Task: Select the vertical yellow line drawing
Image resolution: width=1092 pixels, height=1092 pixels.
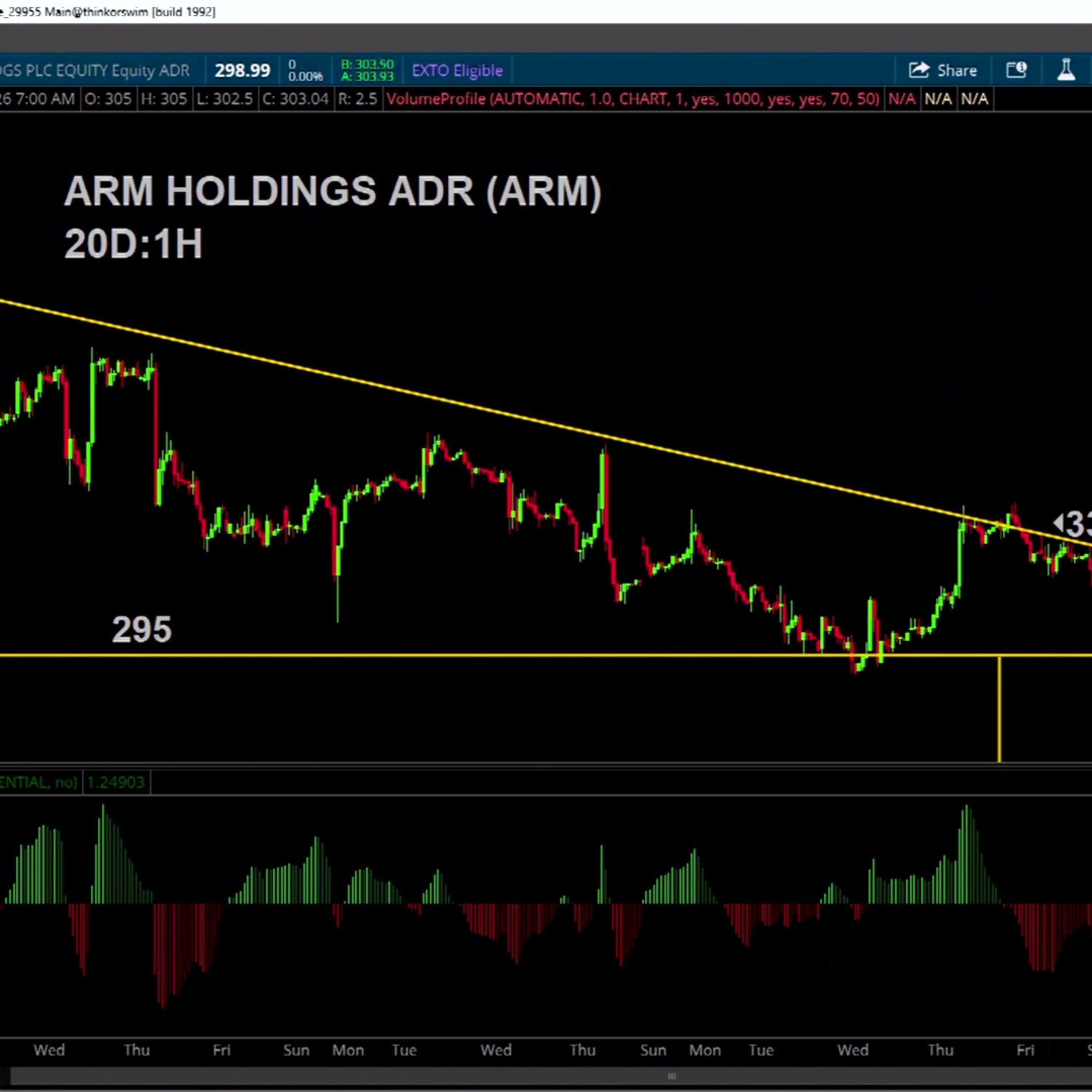Action: [999, 709]
